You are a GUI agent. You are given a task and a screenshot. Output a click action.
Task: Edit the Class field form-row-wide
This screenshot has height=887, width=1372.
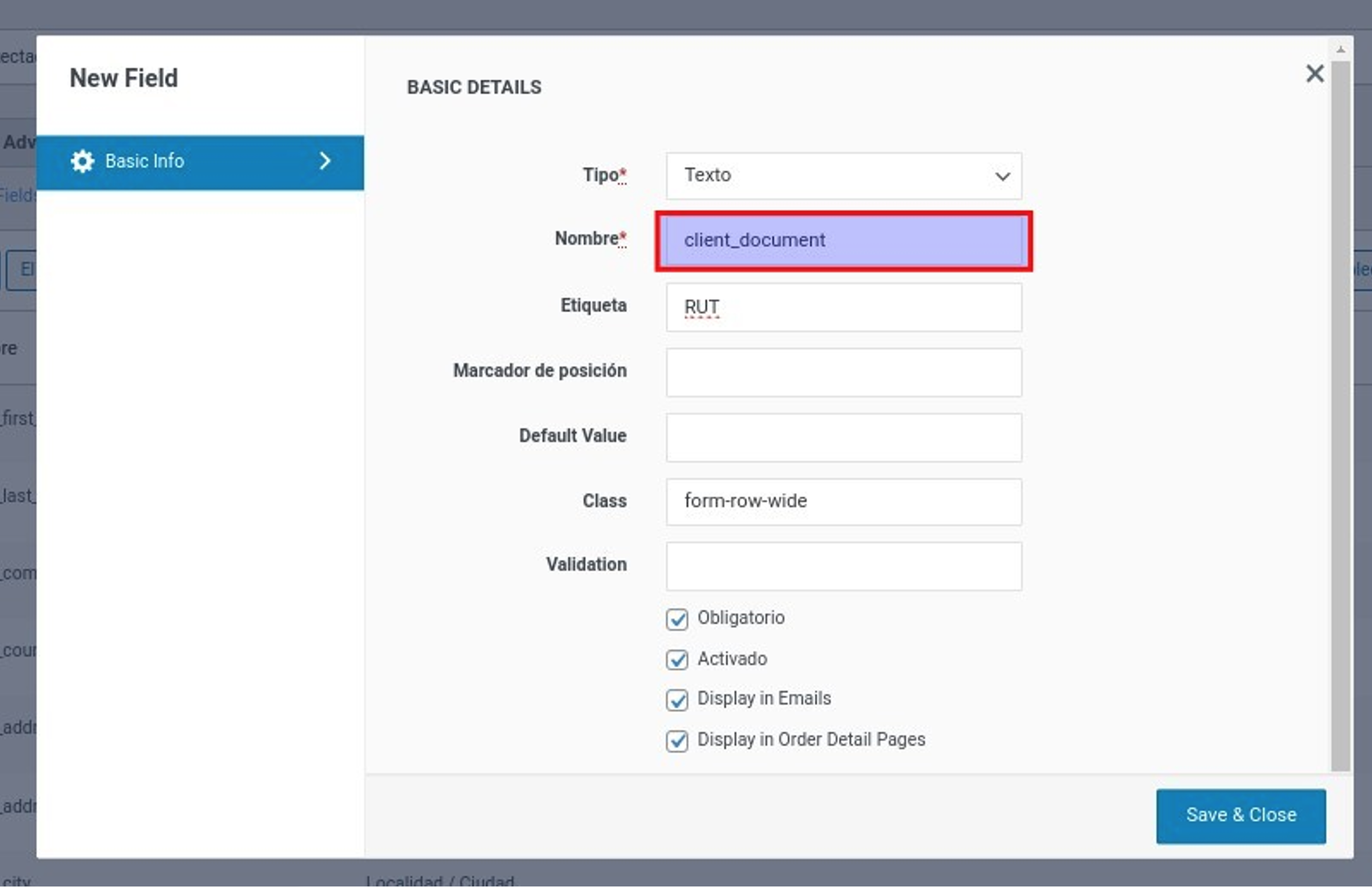(843, 502)
